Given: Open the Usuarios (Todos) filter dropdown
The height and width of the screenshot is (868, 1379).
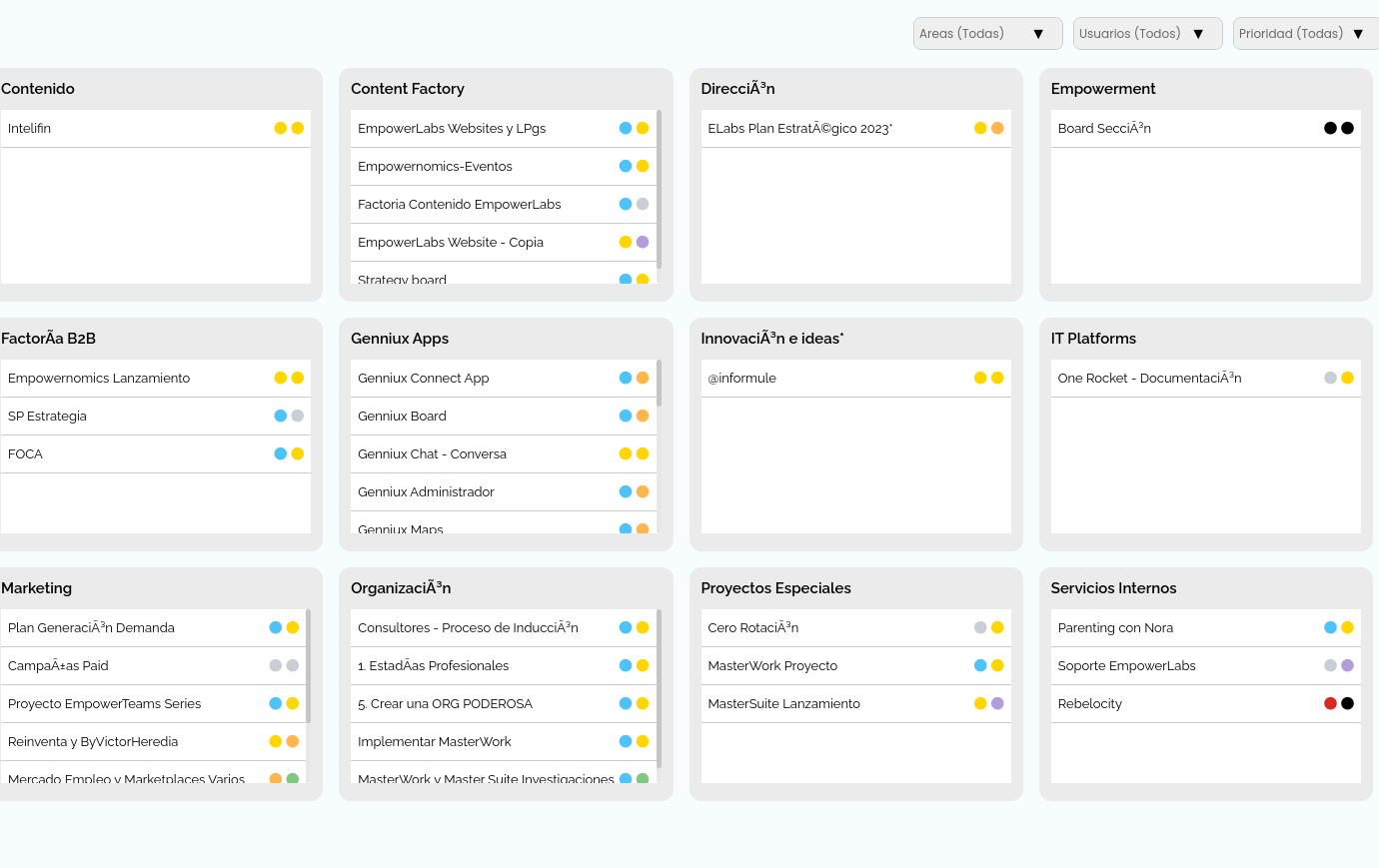Looking at the screenshot, I should point(1147,33).
